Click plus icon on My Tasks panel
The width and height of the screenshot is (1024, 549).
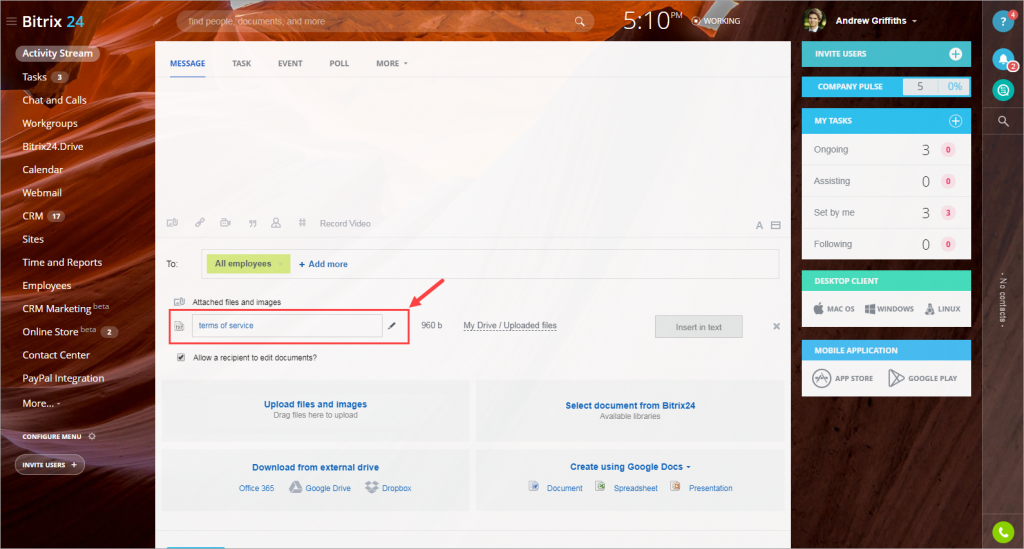tap(955, 121)
